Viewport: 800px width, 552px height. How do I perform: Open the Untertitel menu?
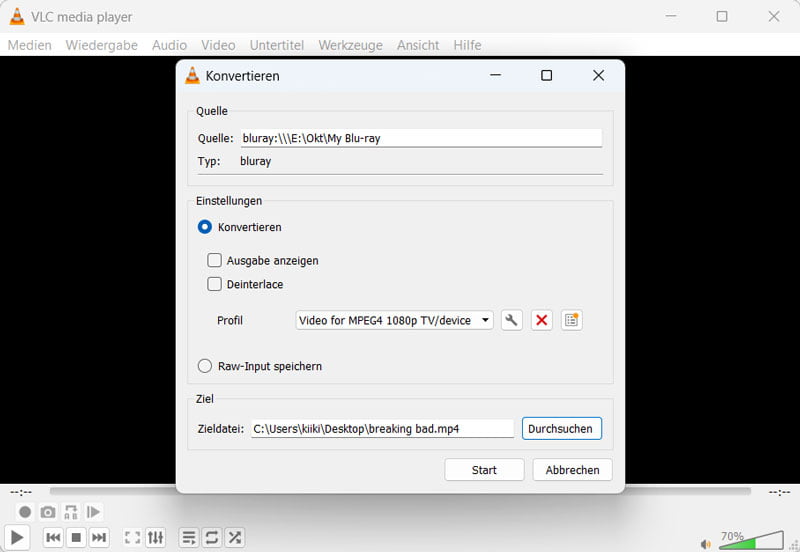pos(277,45)
